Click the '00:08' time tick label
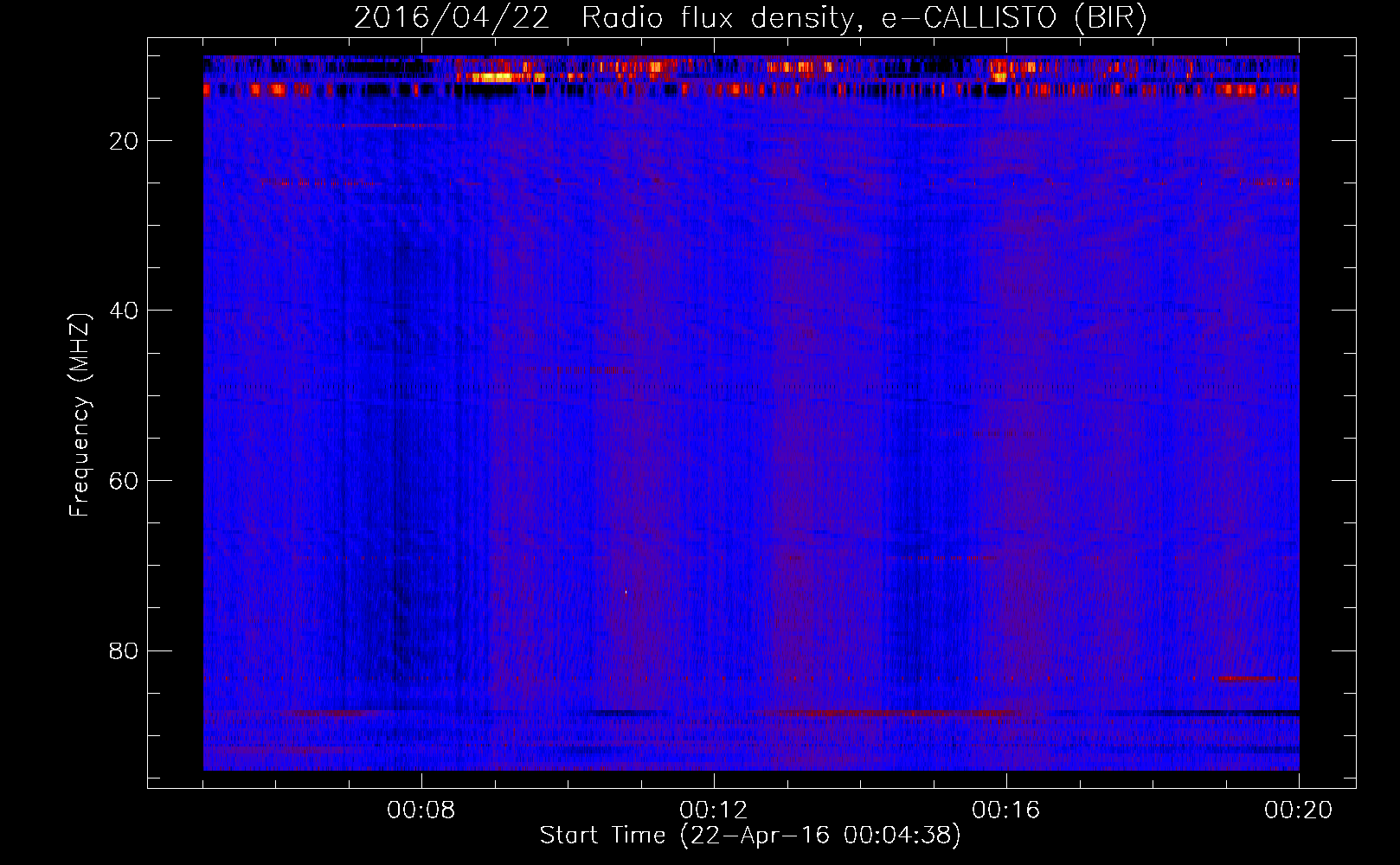 (421, 811)
